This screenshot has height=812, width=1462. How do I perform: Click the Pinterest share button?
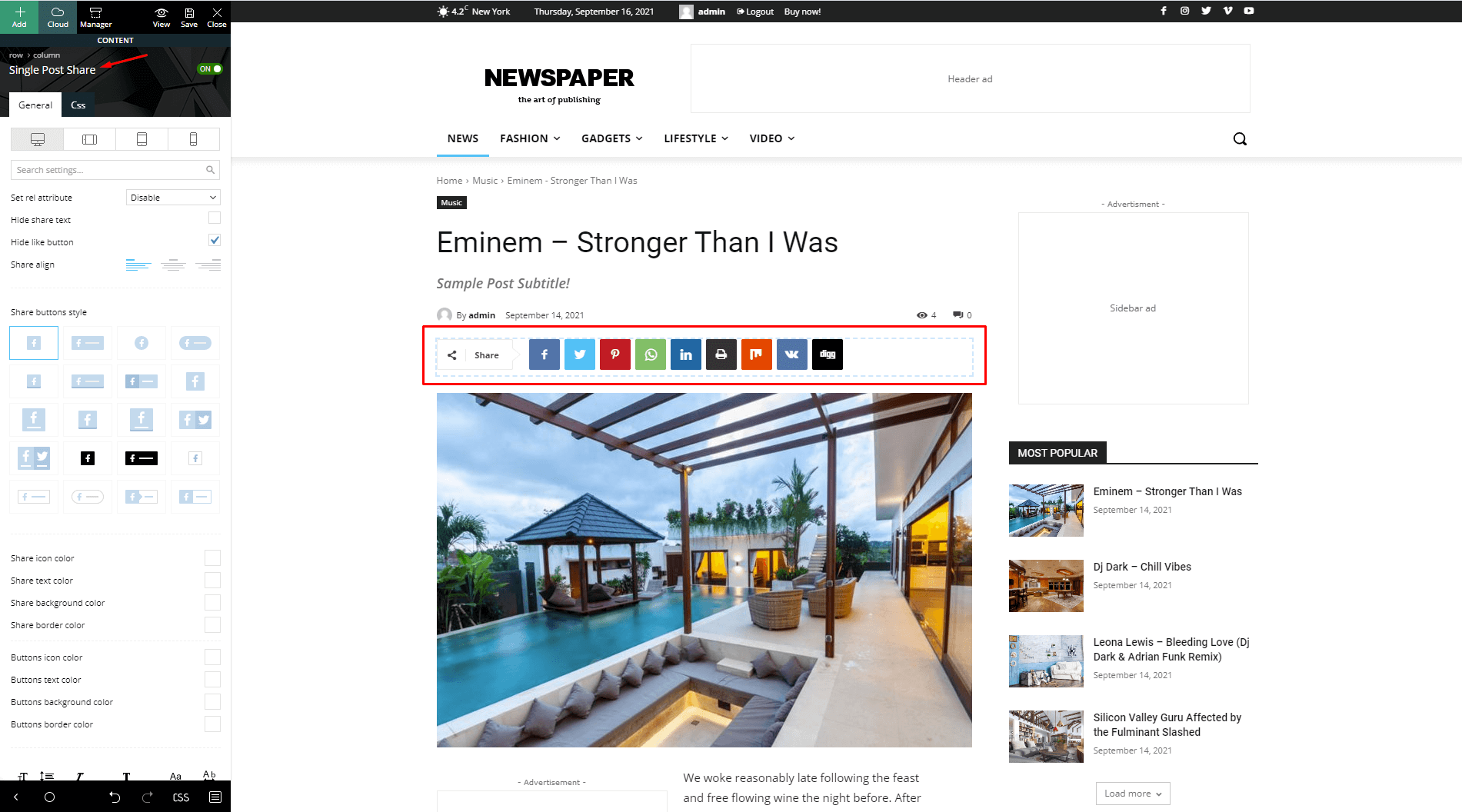pyautogui.click(x=615, y=354)
